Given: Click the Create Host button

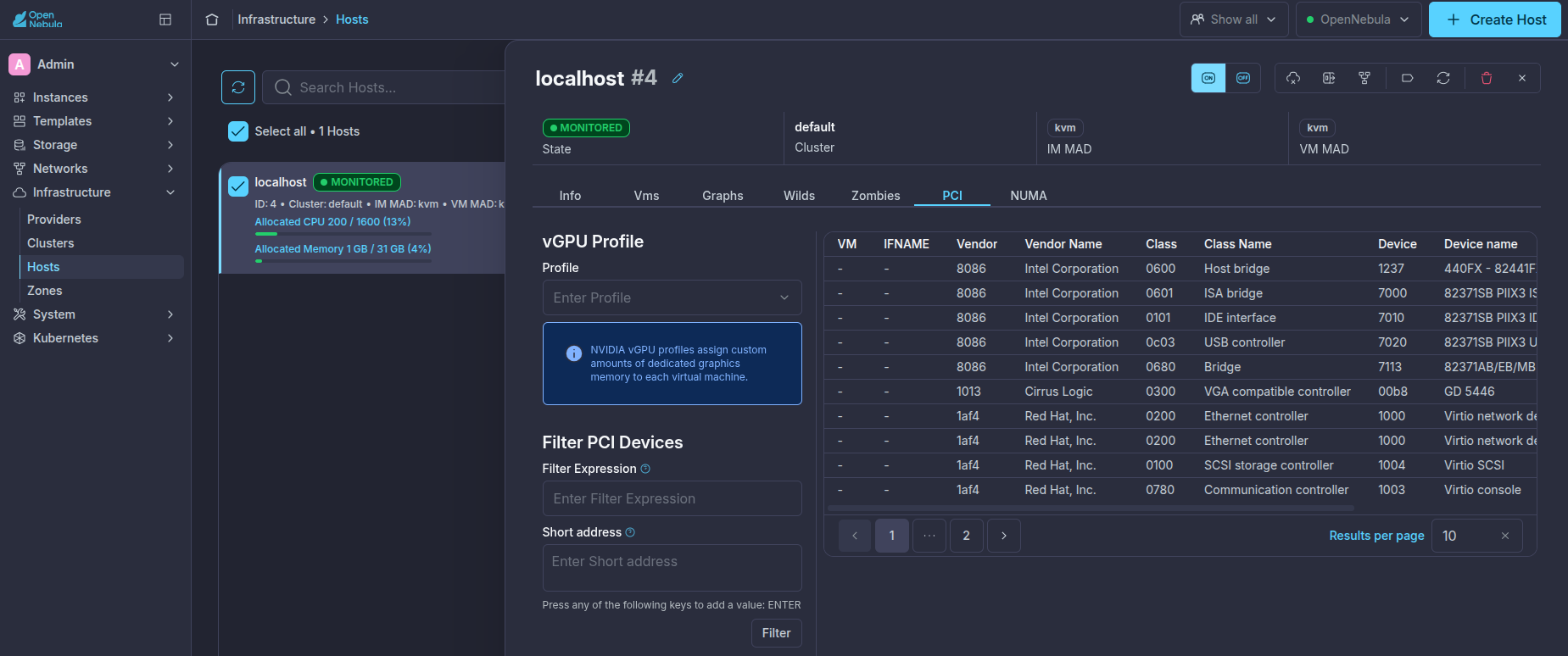Looking at the screenshot, I should click(1495, 19).
